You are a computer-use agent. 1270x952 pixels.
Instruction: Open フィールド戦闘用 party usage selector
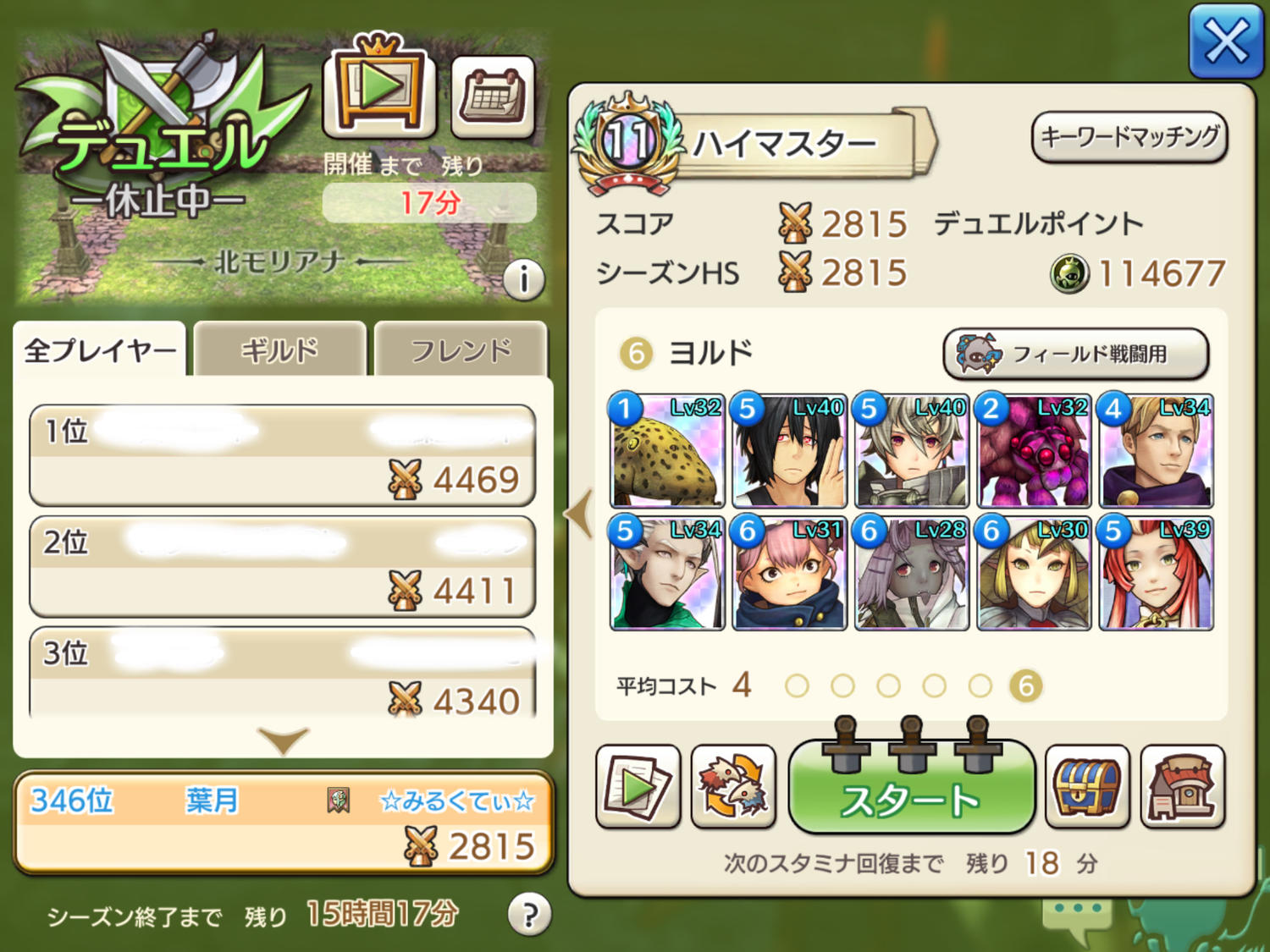(1075, 354)
